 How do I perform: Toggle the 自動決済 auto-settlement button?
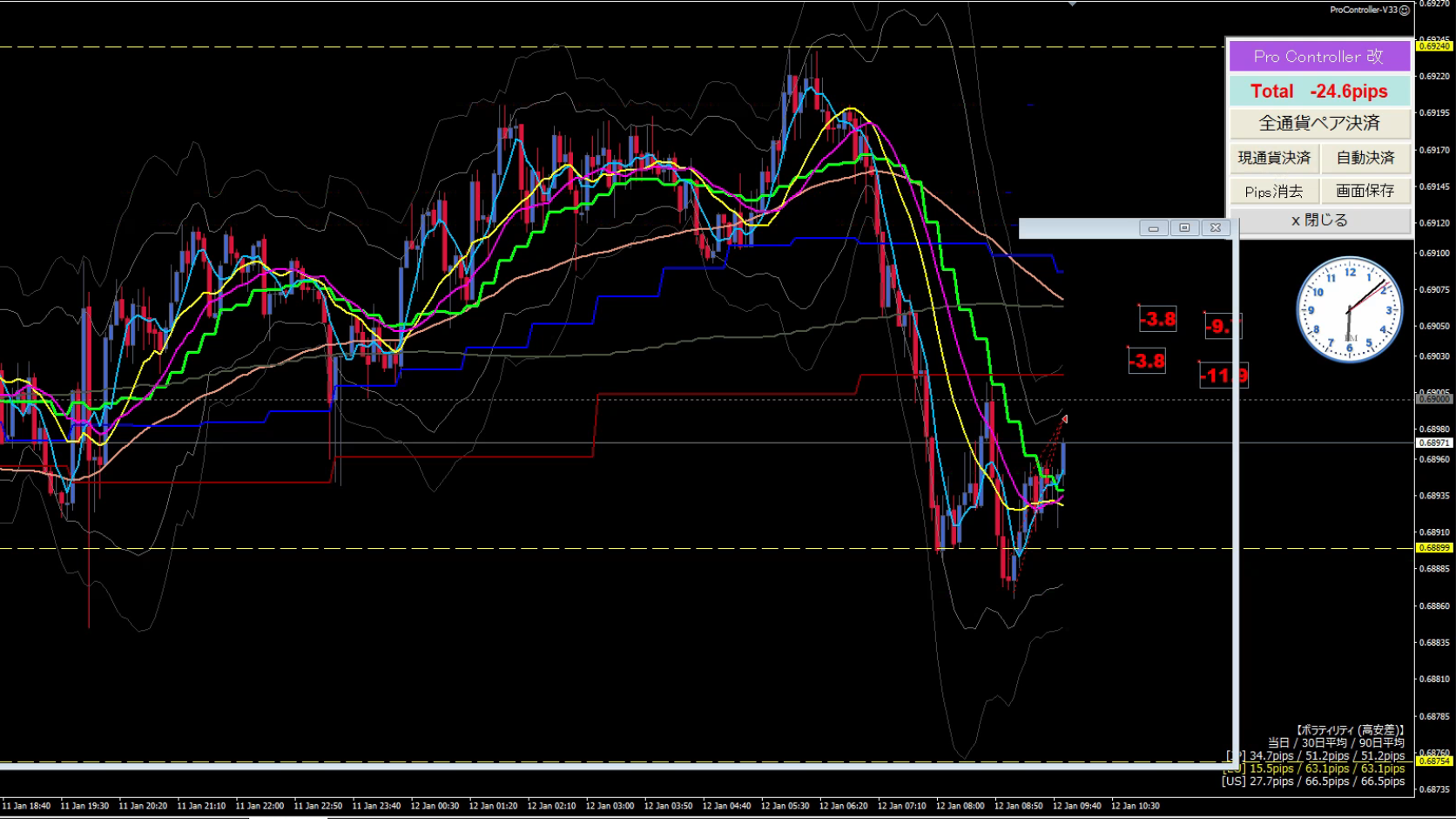(1365, 158)
